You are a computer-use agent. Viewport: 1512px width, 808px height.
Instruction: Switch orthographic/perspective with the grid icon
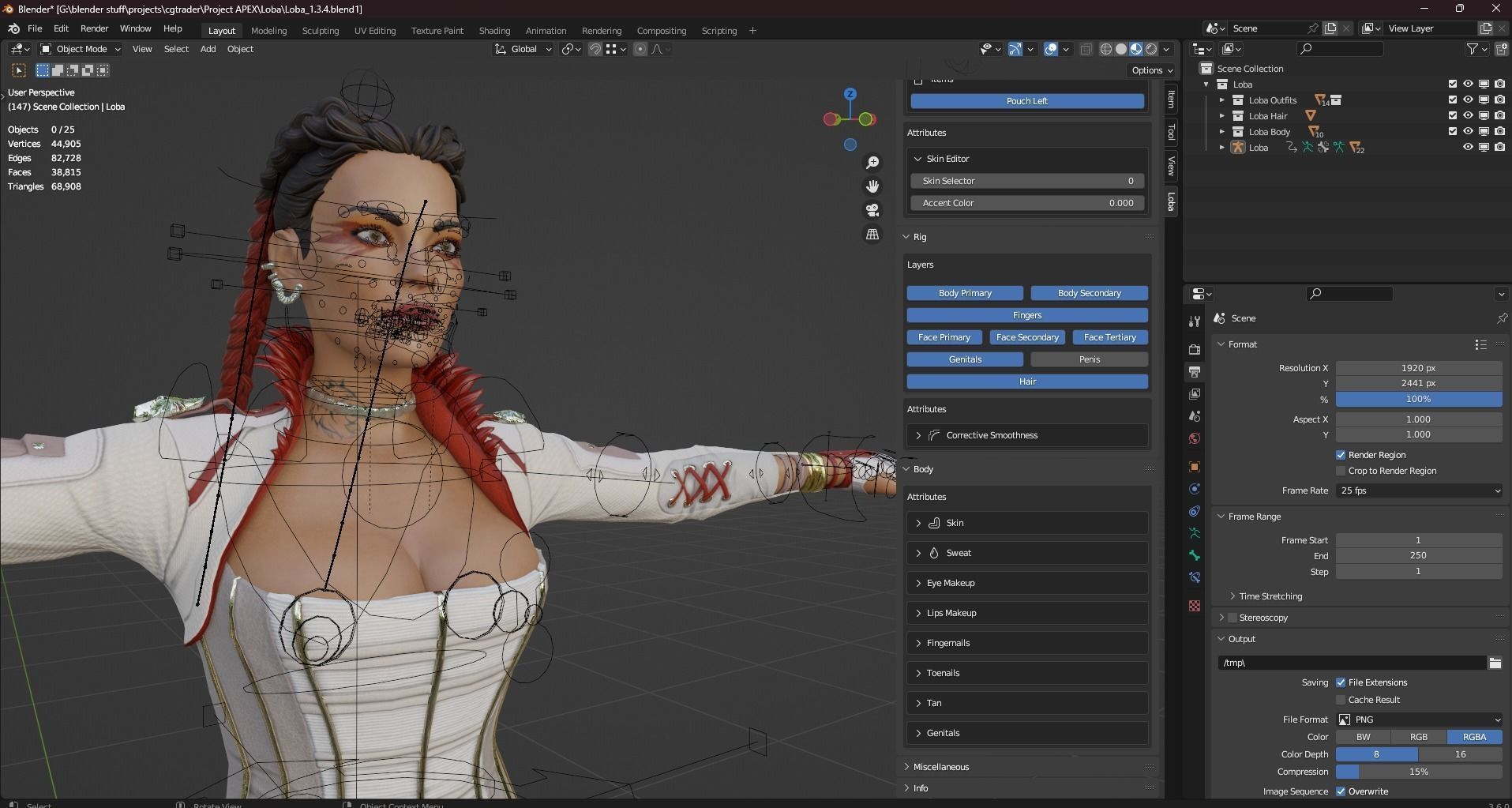(872, 235)
